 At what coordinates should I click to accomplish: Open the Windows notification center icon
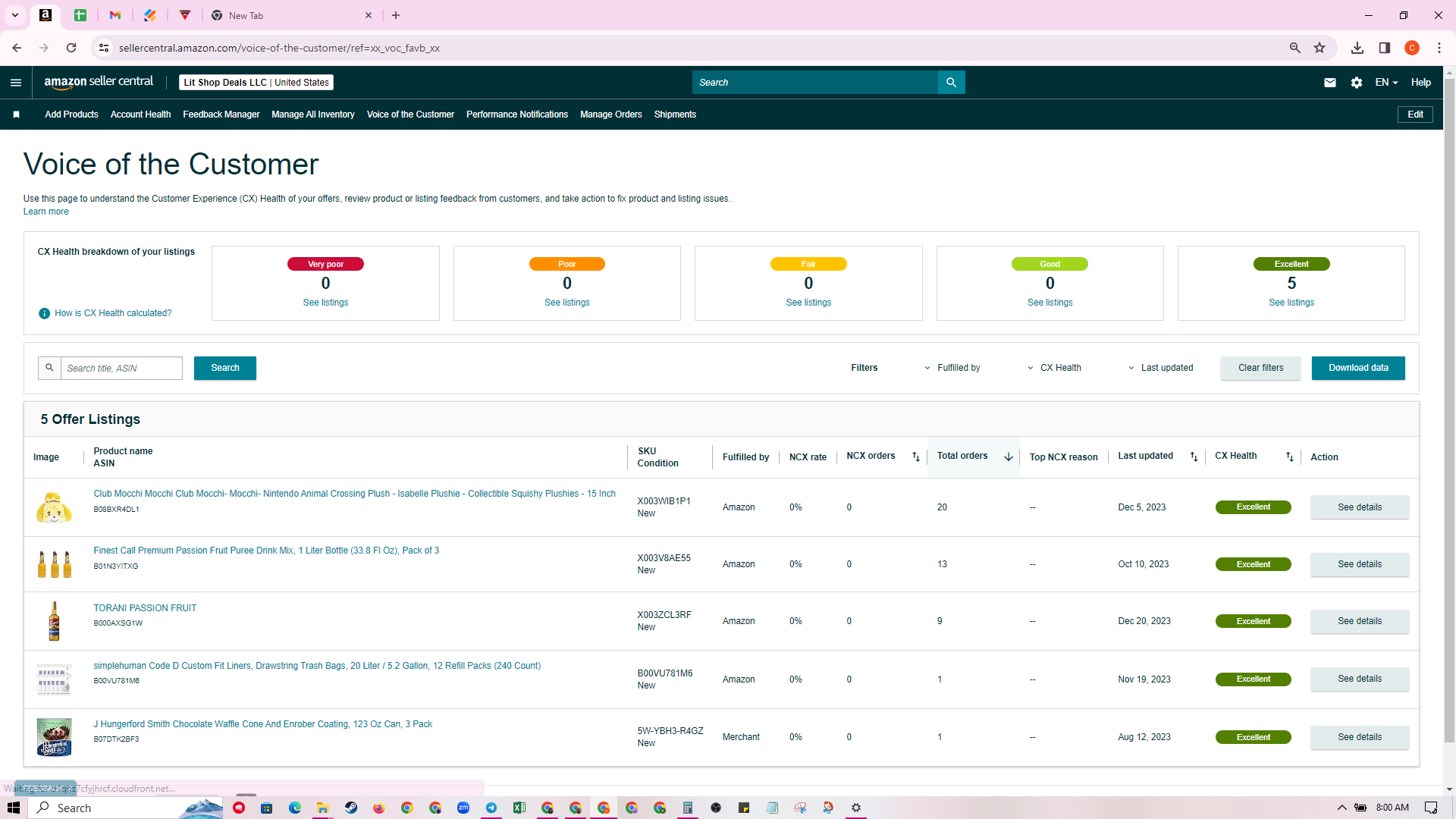[x=1431, y=808]
